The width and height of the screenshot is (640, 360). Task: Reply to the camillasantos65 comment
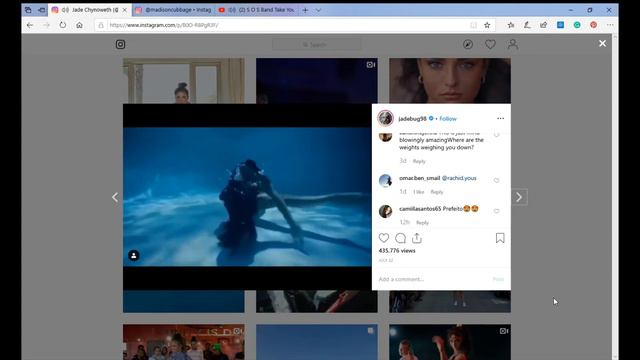pos(422,222)
